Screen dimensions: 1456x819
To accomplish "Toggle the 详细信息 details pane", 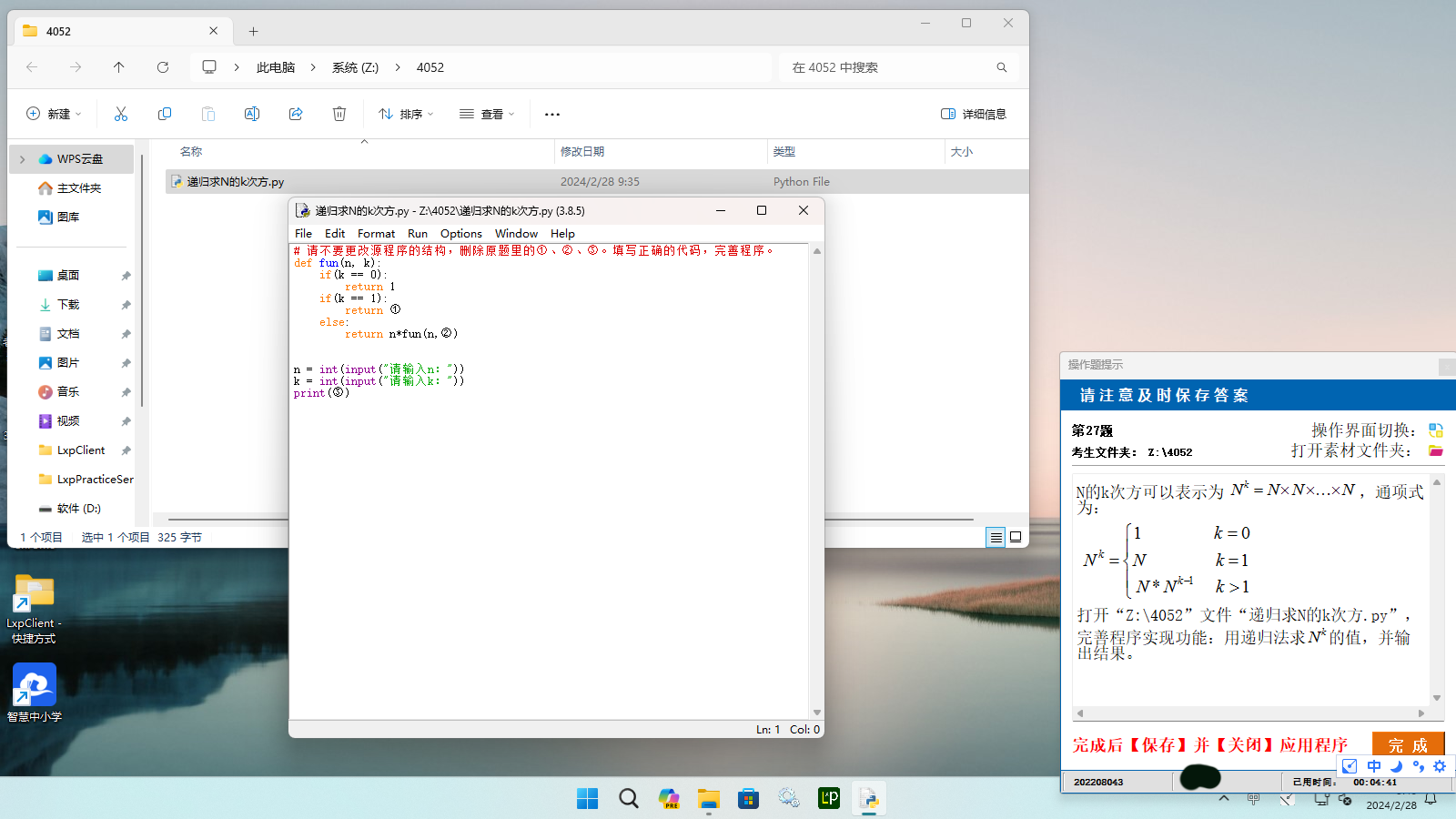I will tap(974, 114).
